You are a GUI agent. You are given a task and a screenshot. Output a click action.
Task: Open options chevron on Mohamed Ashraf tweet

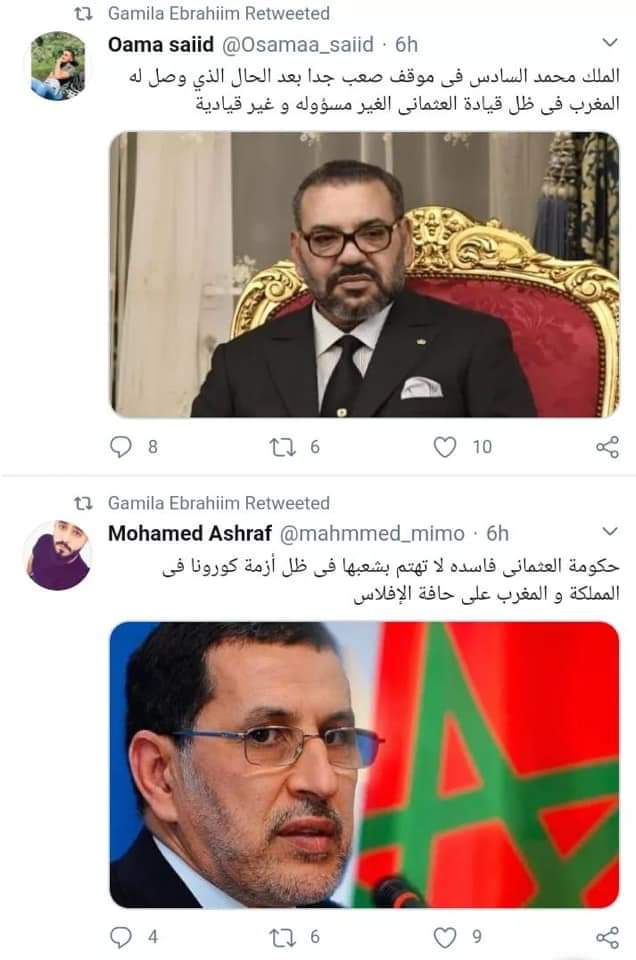click(610, 531)
